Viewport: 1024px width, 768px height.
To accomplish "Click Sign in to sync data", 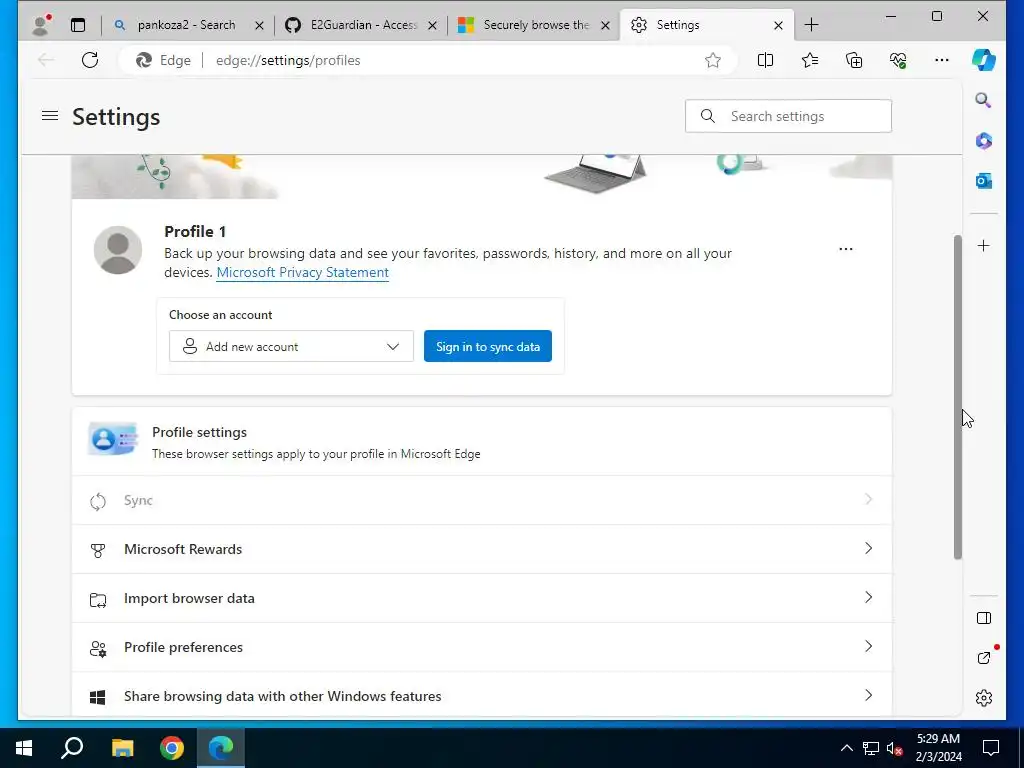I will (488, 346).
